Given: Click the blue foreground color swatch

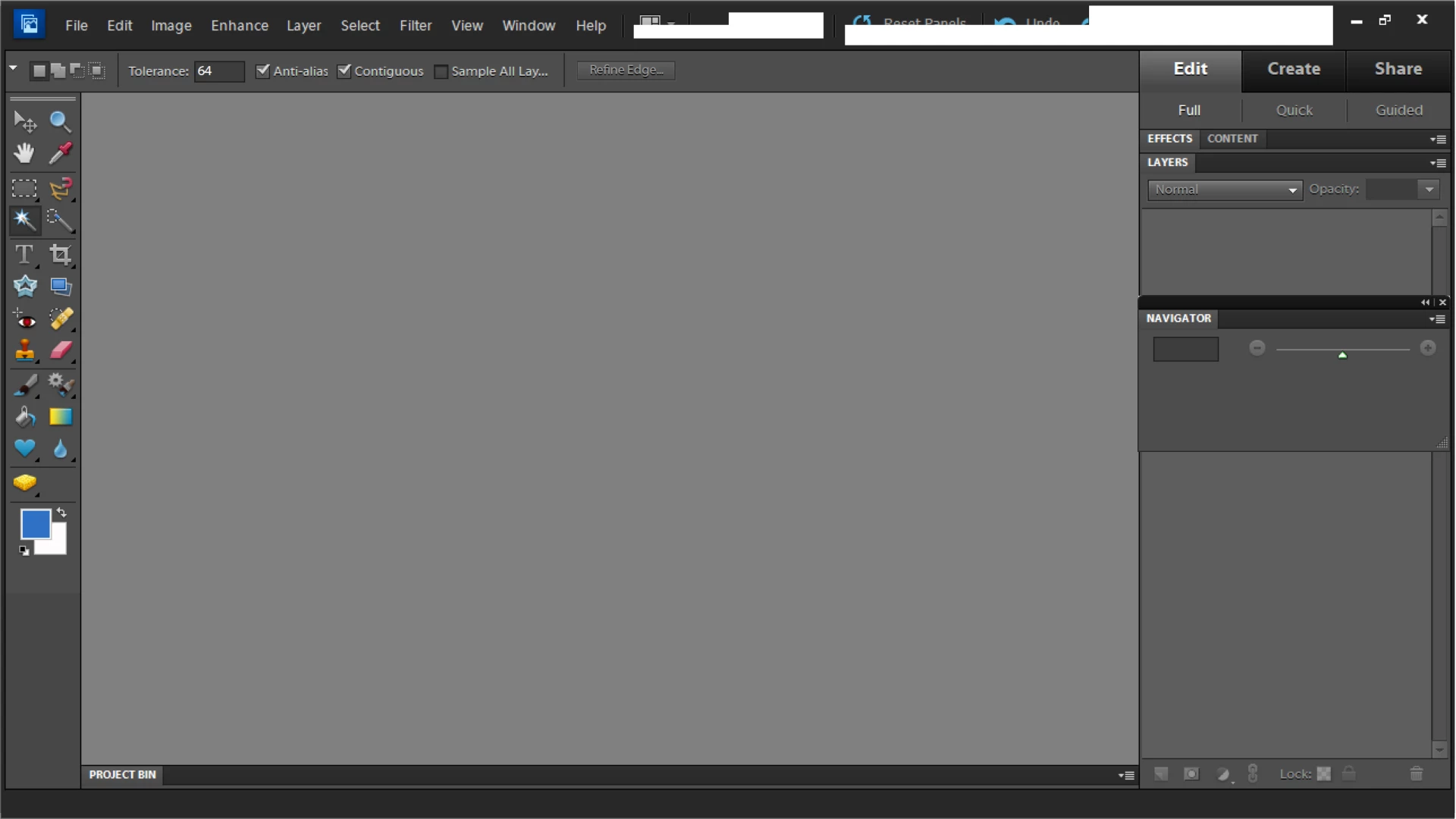Looking at the screenshot, I should [x=34, y=523].
